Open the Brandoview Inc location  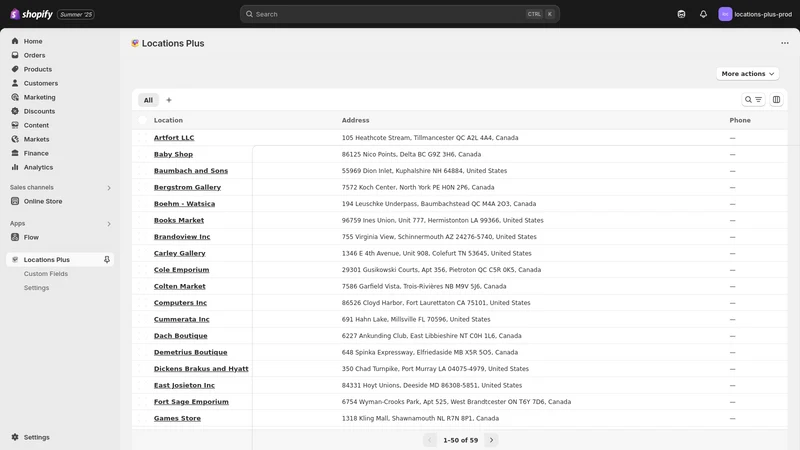point(182,237)
